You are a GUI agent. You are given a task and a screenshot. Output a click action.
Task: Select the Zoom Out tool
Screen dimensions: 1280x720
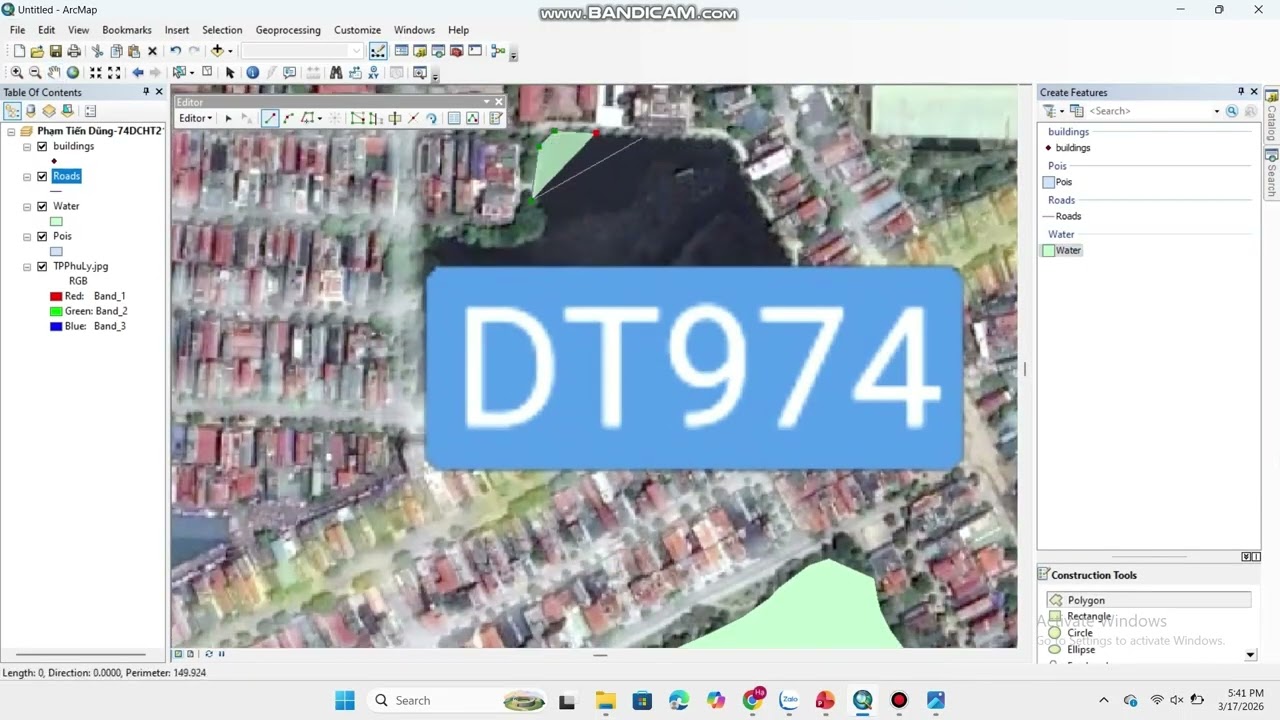click(35, 72)
